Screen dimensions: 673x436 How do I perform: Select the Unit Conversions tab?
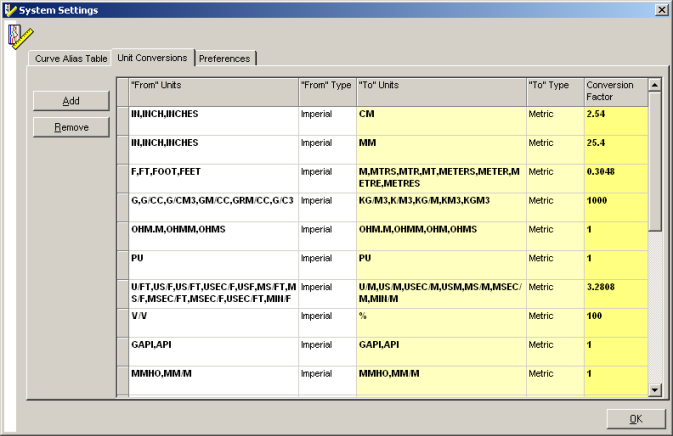[152, 58]
